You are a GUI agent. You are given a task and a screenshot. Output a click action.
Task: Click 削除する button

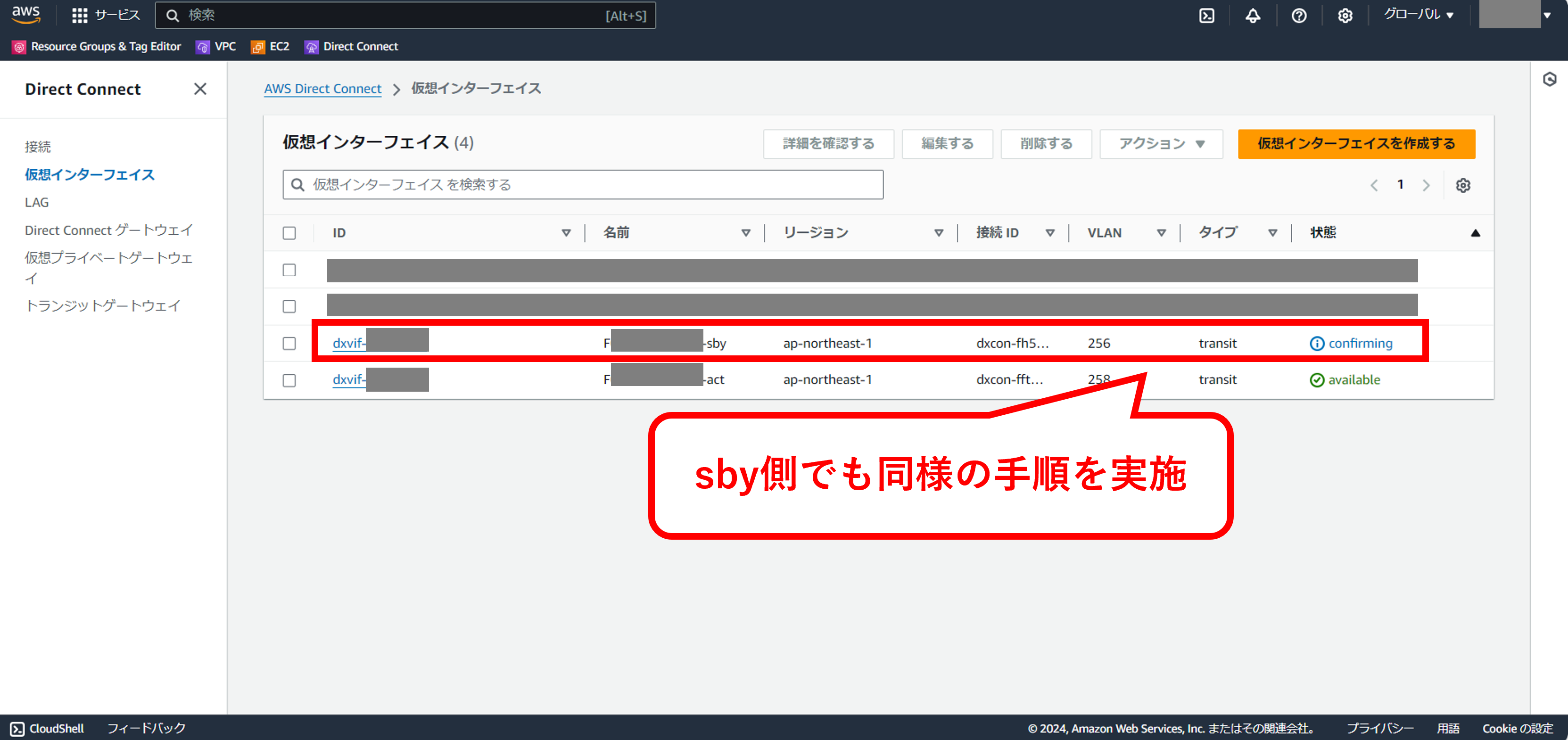coord(1046,144)
